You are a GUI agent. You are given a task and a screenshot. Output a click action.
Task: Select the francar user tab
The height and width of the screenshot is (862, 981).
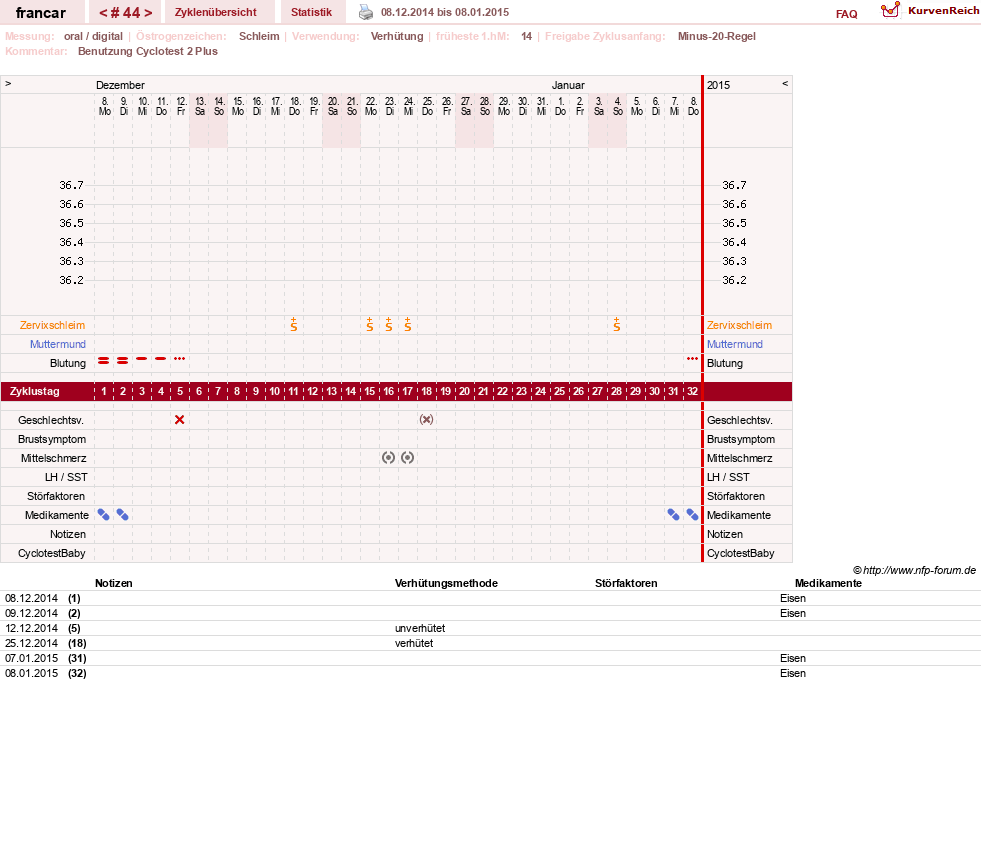(x=41, y=13)
